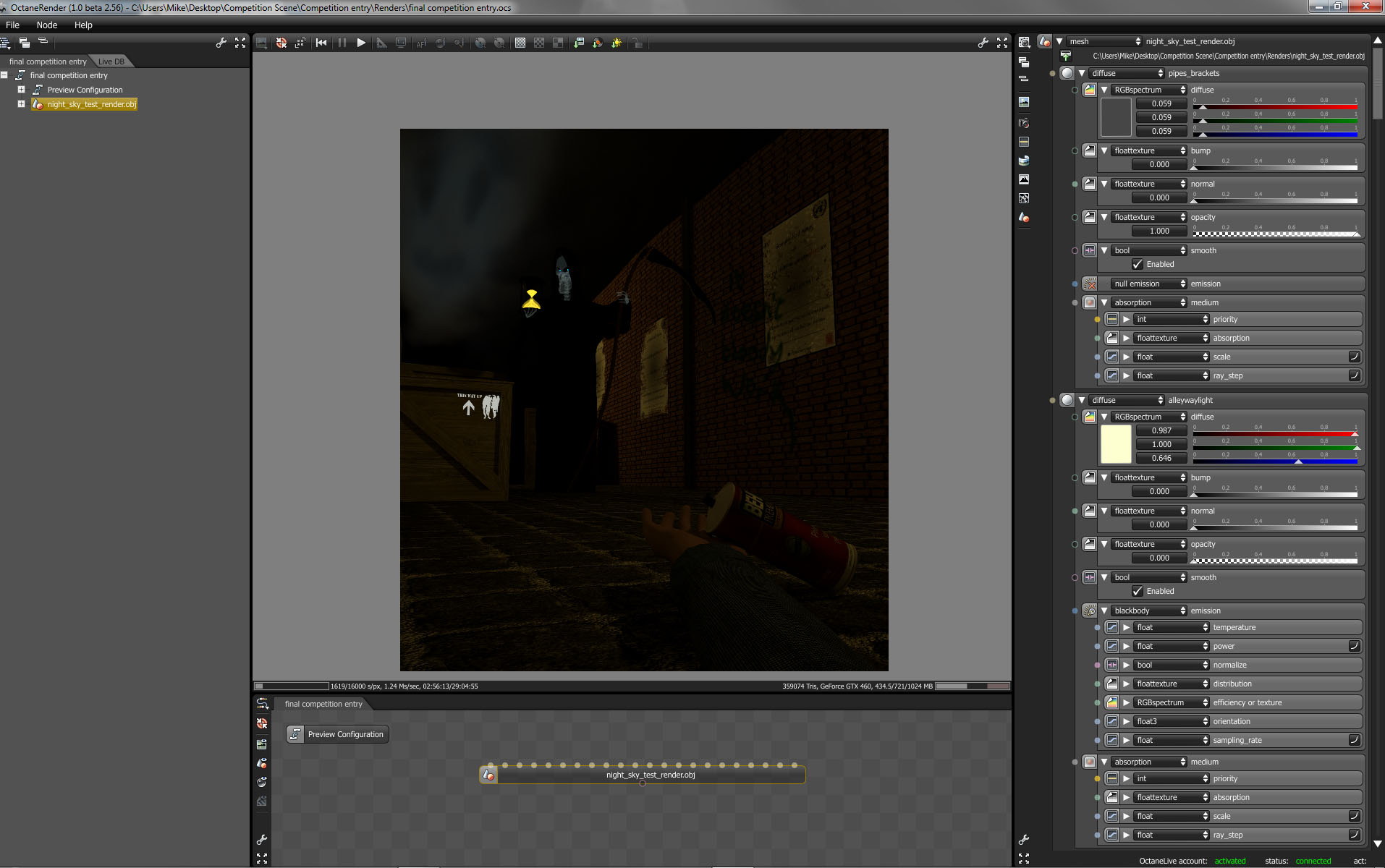This screenshot has height=868, width=1385.
Task: Click the node graph auto-layout icon
Action: (262, 705)
